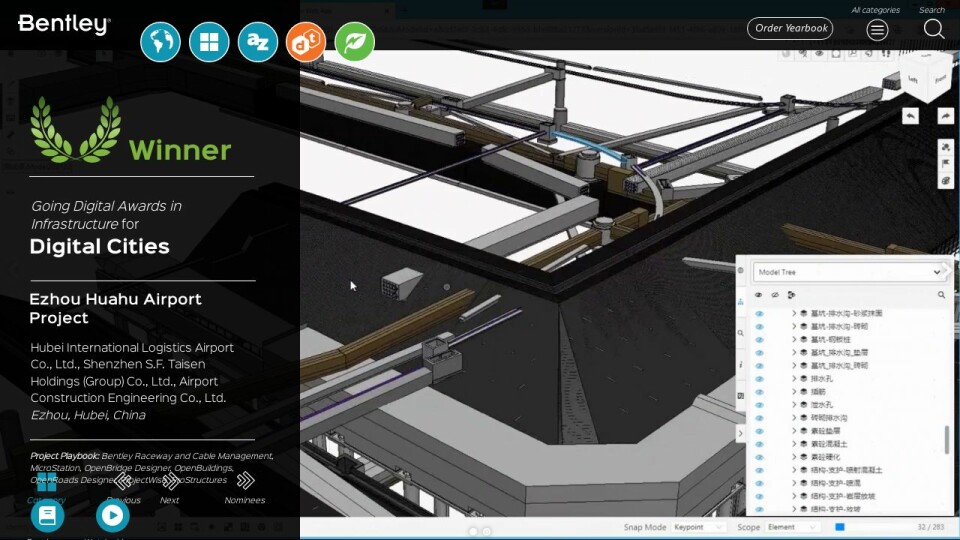Open the A-Z index icon
This screenshot has width=960, height=540.
click(258, 42)
